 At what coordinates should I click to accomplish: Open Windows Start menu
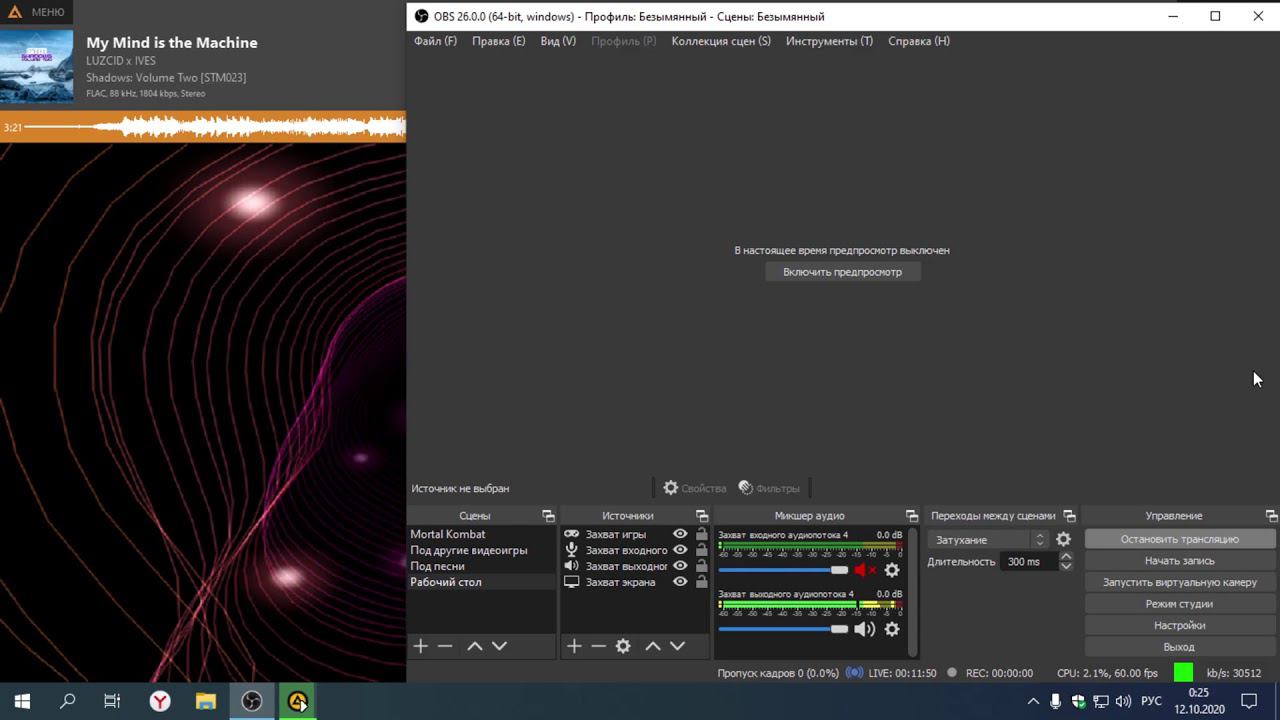pos(22,701)
